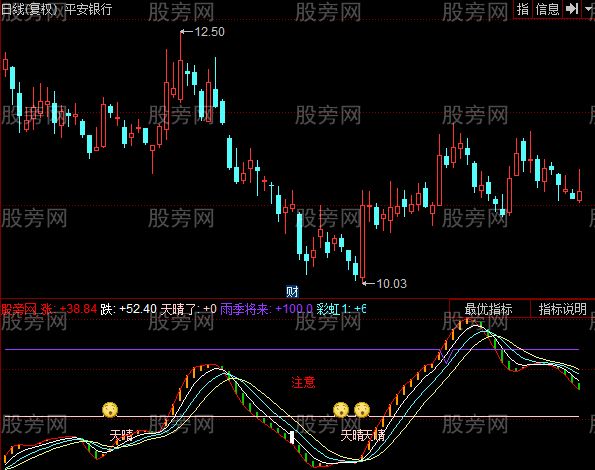The image size is (595, 470).
Task: Click the white bar marker on the indicator curve
Action: tap(292, 437)
